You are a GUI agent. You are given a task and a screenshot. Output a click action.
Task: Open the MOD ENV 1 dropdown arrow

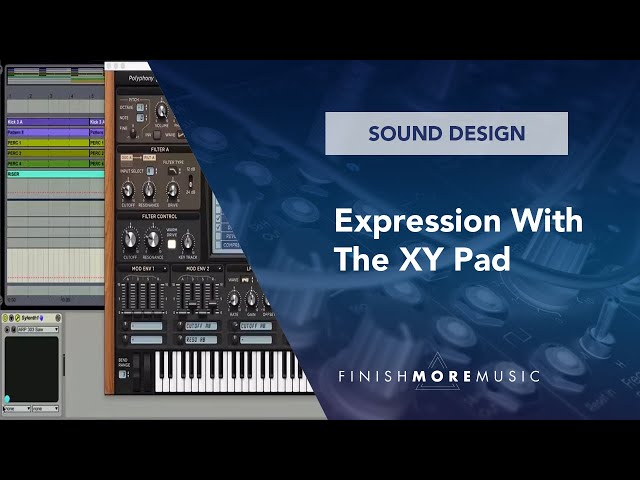point(164,269)
